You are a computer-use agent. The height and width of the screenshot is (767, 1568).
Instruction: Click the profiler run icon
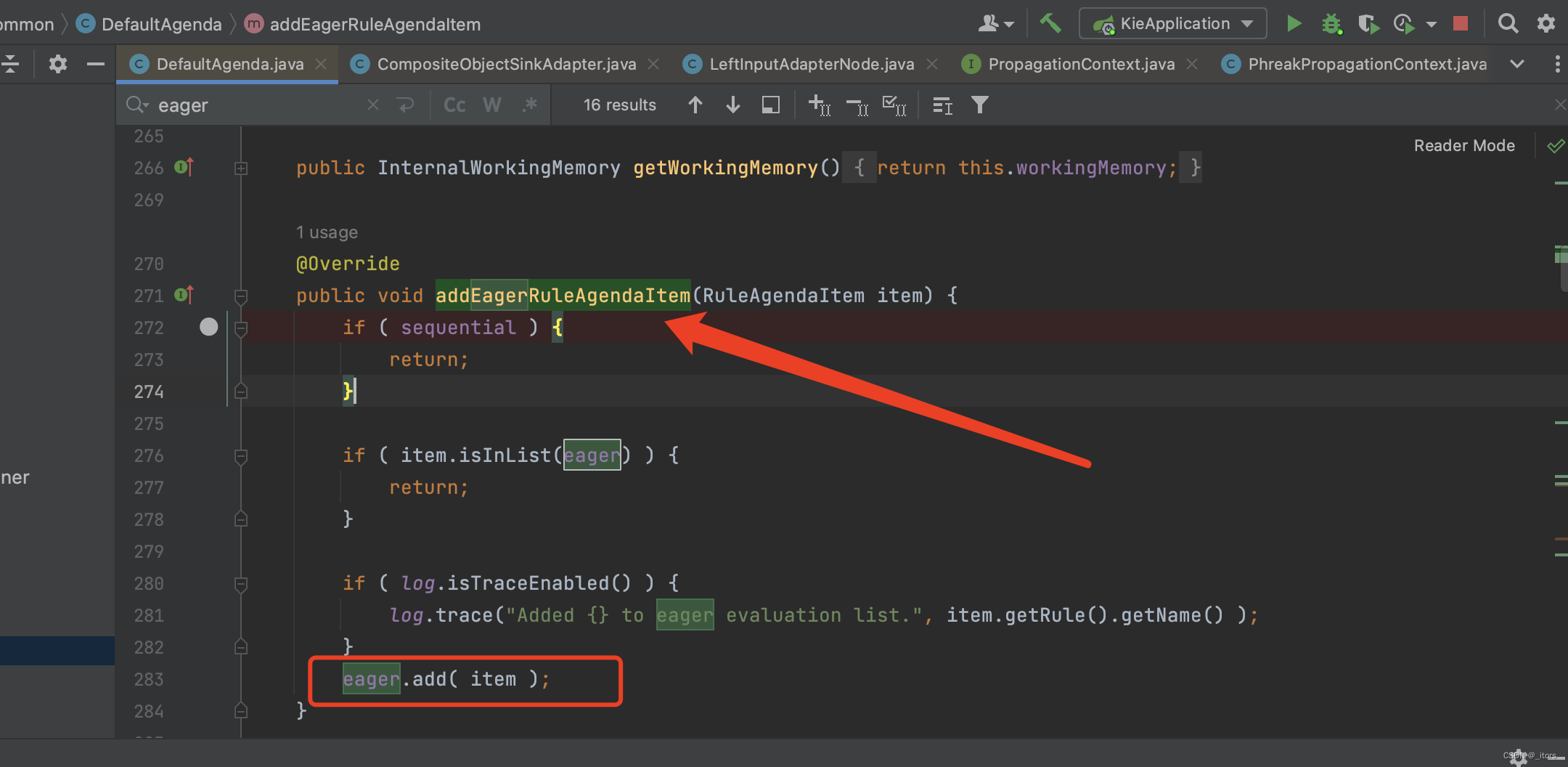click(x=1404, y=24)
